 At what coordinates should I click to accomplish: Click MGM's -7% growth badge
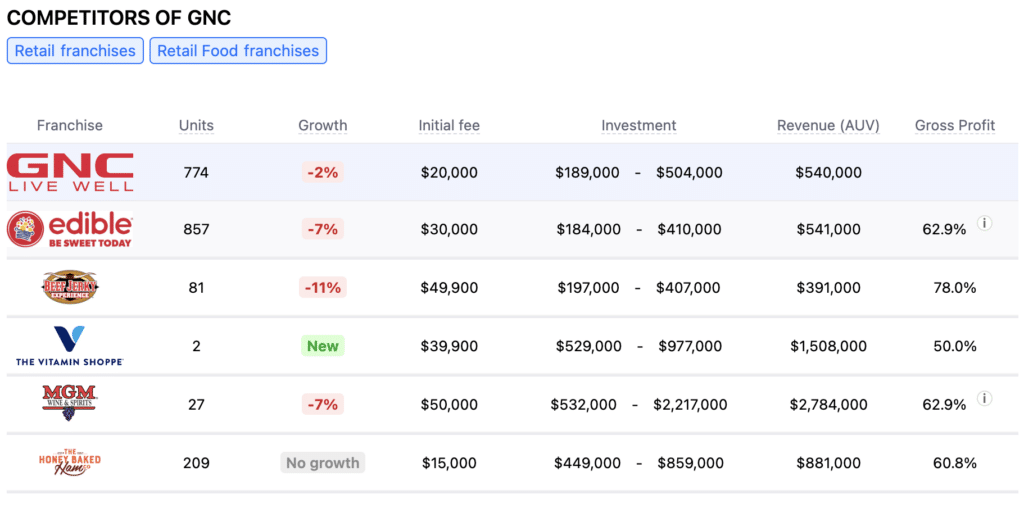pyautogui.click(x=323, y=405)
